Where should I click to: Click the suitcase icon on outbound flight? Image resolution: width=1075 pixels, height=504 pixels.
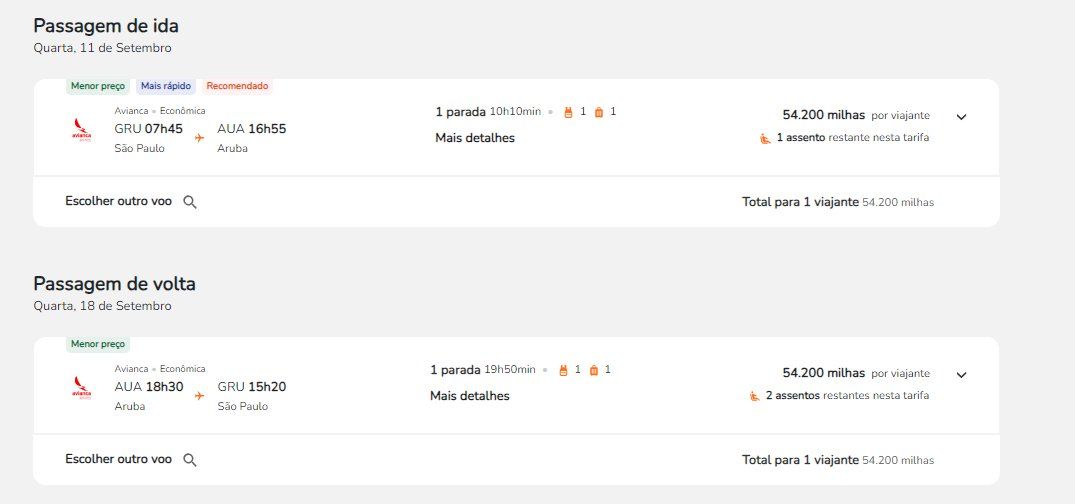click(599, 112)
